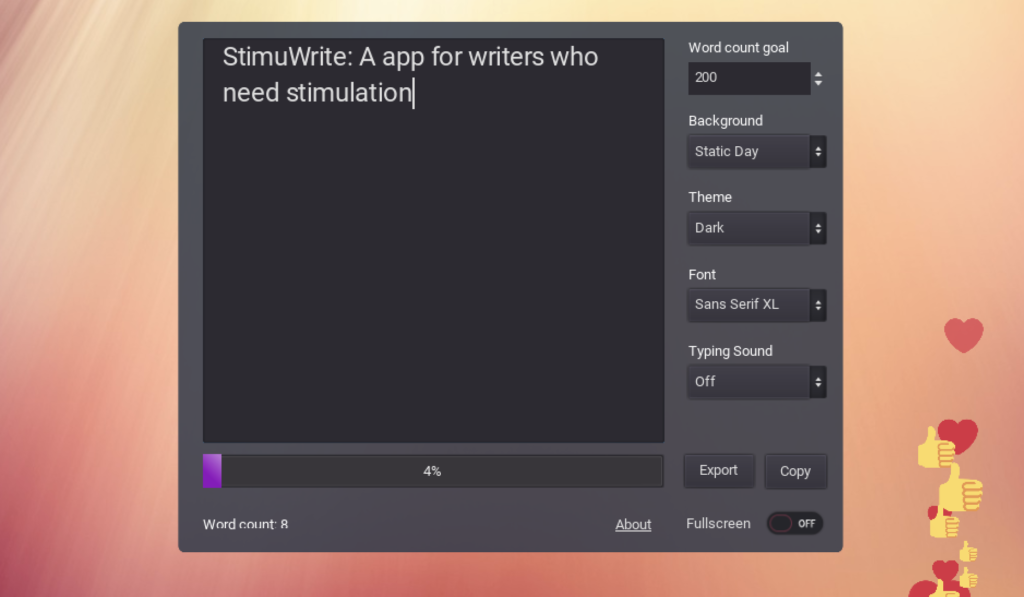This screenshot has width=1024, height=597.
Task: Open the Font dropdown showing Sans Serif XL
Action: (x=757, y=304)
